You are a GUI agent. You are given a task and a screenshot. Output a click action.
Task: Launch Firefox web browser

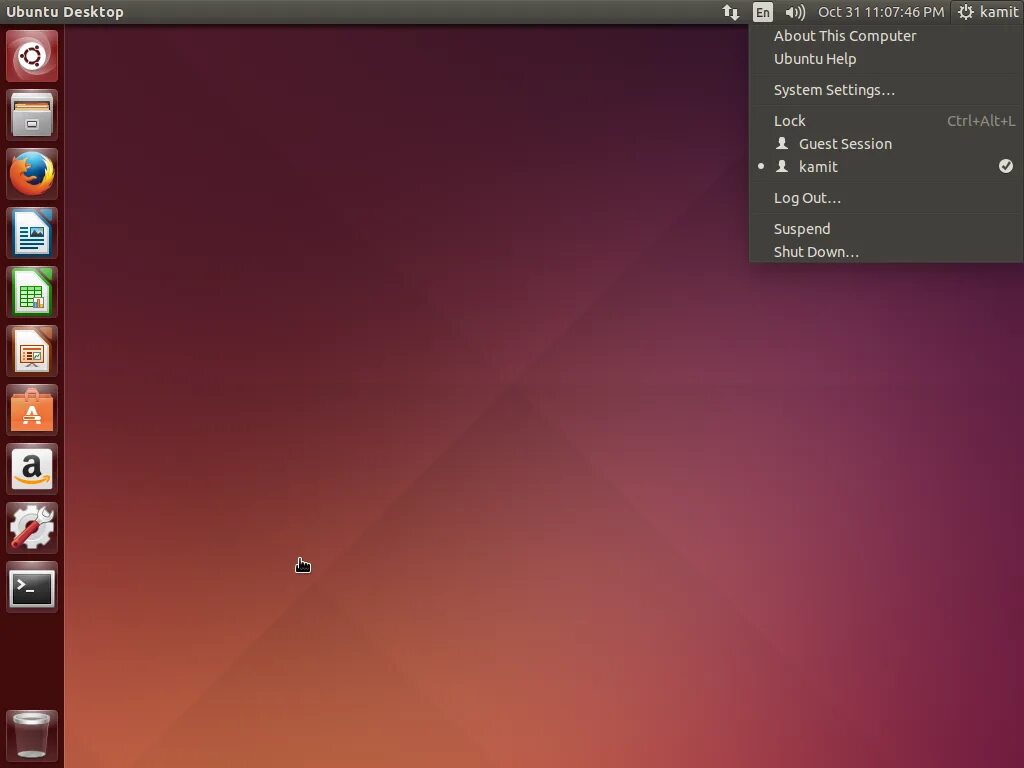tap(31, 174)
